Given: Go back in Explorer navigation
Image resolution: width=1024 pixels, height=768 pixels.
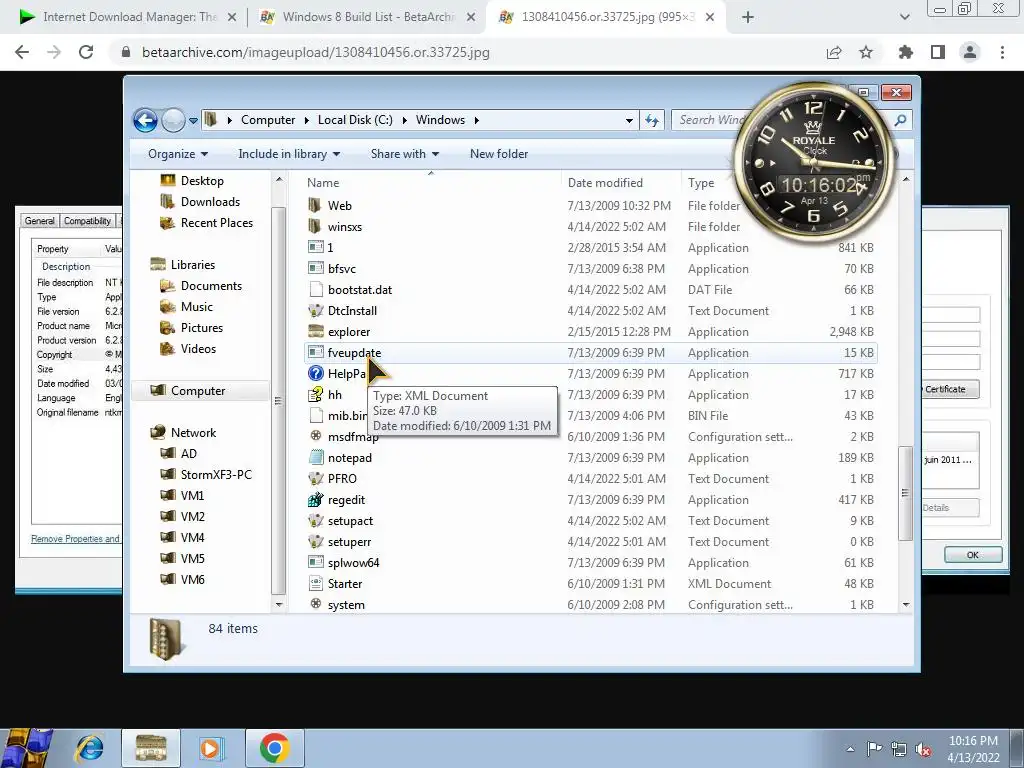Looking at the screenshot, I should coord(145,120).
